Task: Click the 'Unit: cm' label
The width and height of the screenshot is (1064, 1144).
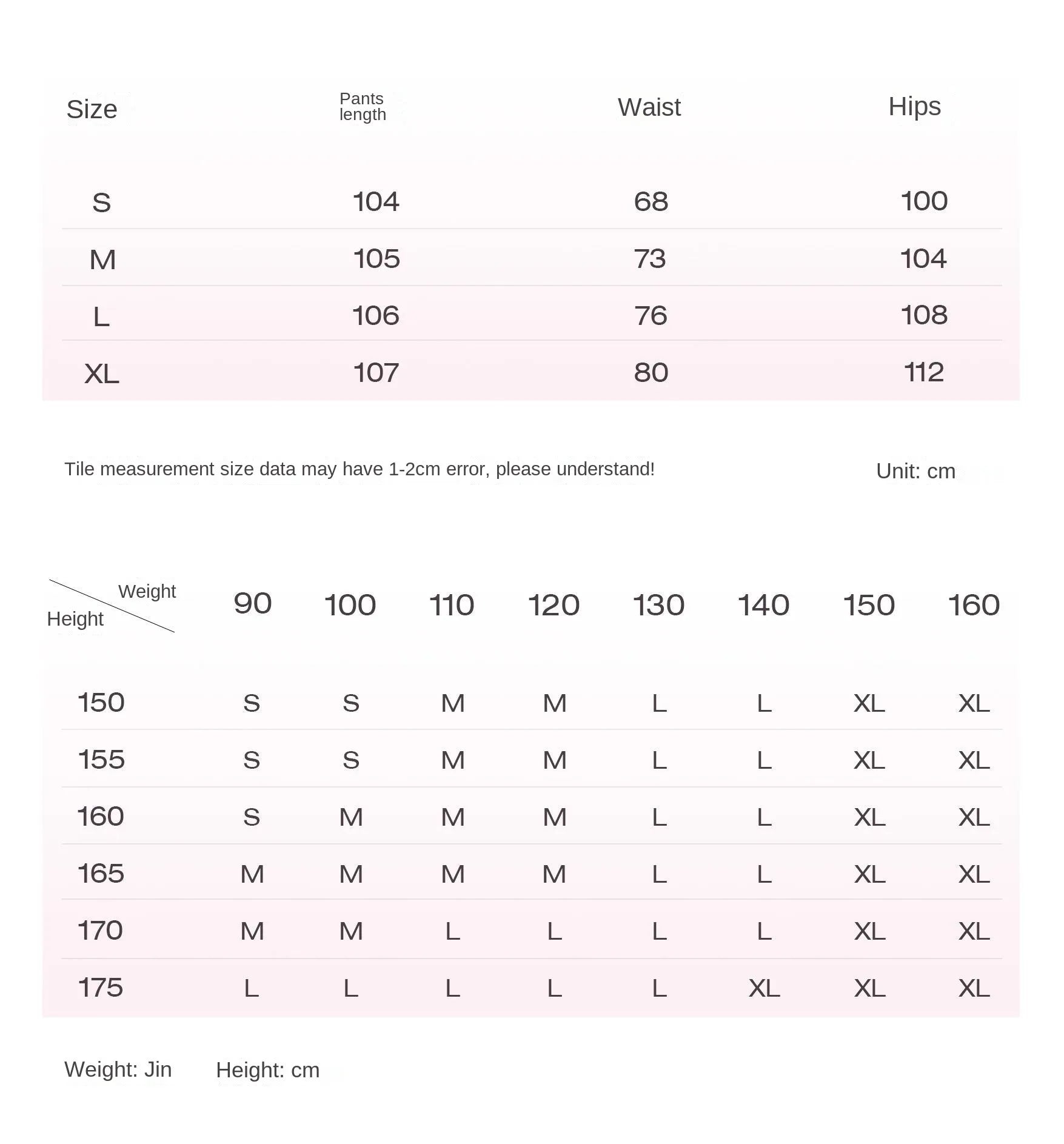Action: (915, 471)
